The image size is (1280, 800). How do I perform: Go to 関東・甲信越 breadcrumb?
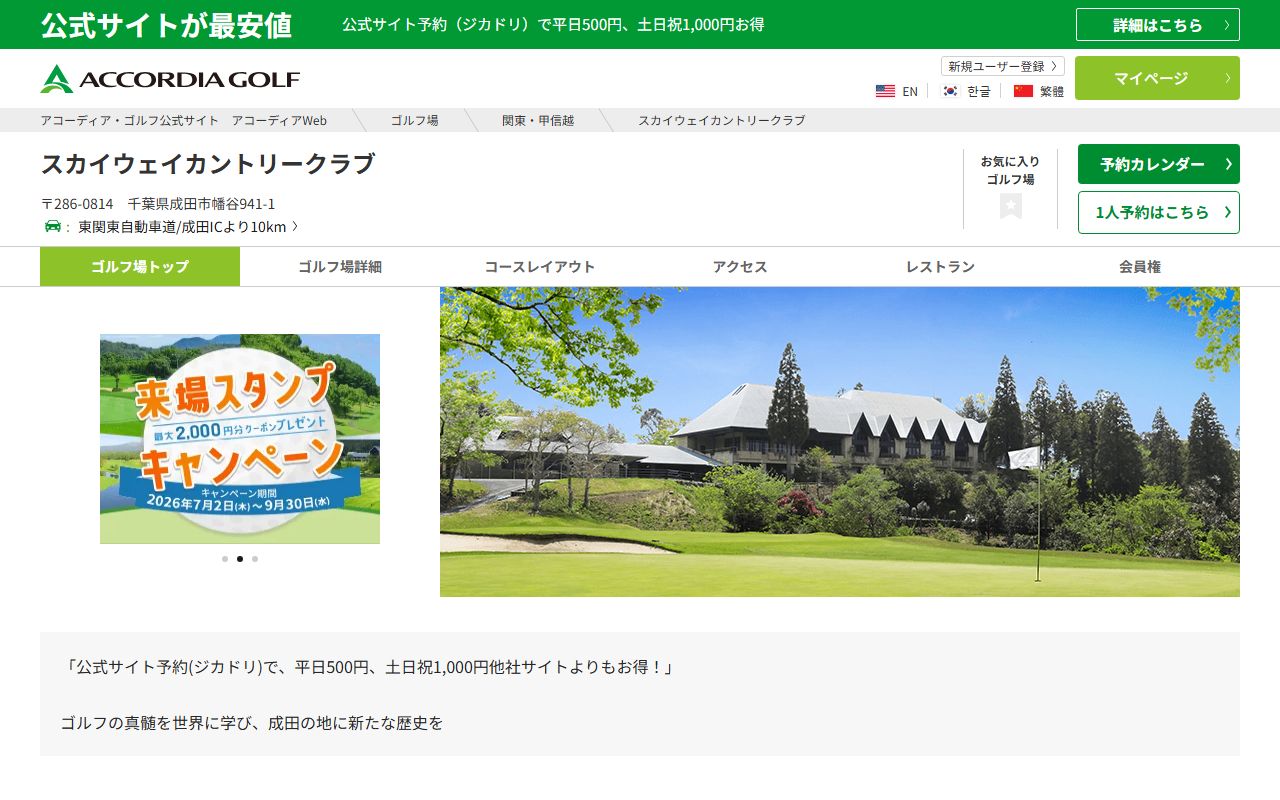pos(538,120)
